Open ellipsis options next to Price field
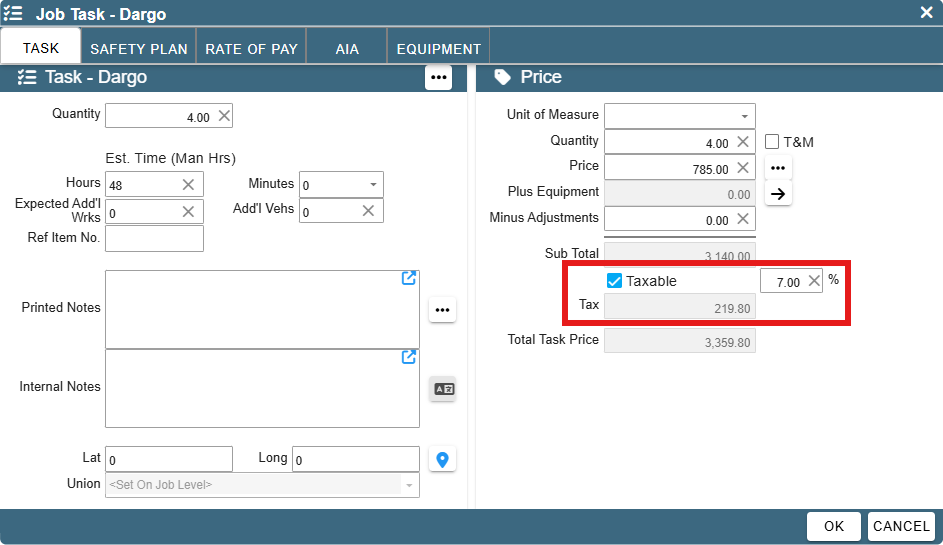This screenshot has width=943, height=545. [x=778, y=168]
